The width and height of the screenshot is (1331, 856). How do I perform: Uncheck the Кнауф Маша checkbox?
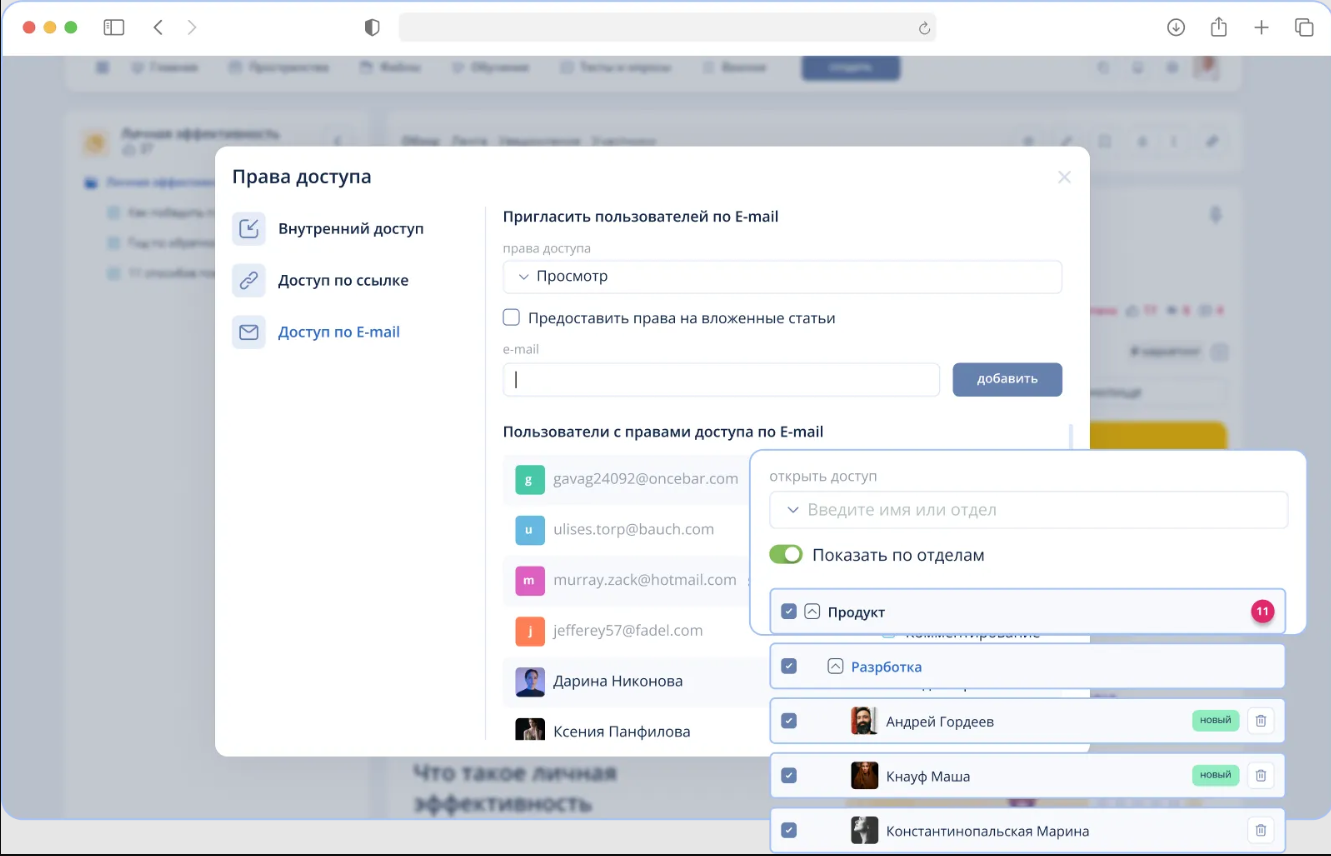point(788,776)
